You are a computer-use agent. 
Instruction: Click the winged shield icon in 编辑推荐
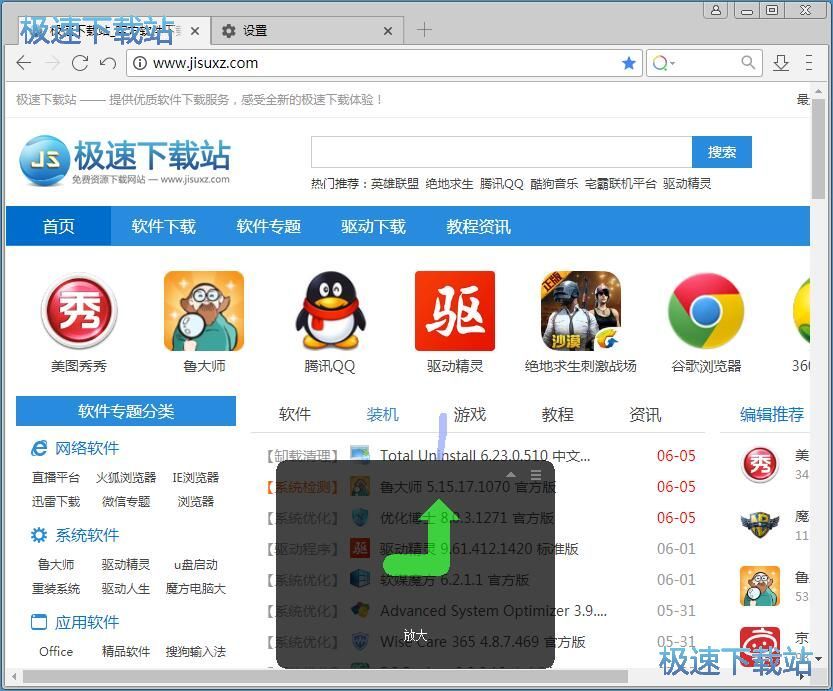[x=760, y=525]
